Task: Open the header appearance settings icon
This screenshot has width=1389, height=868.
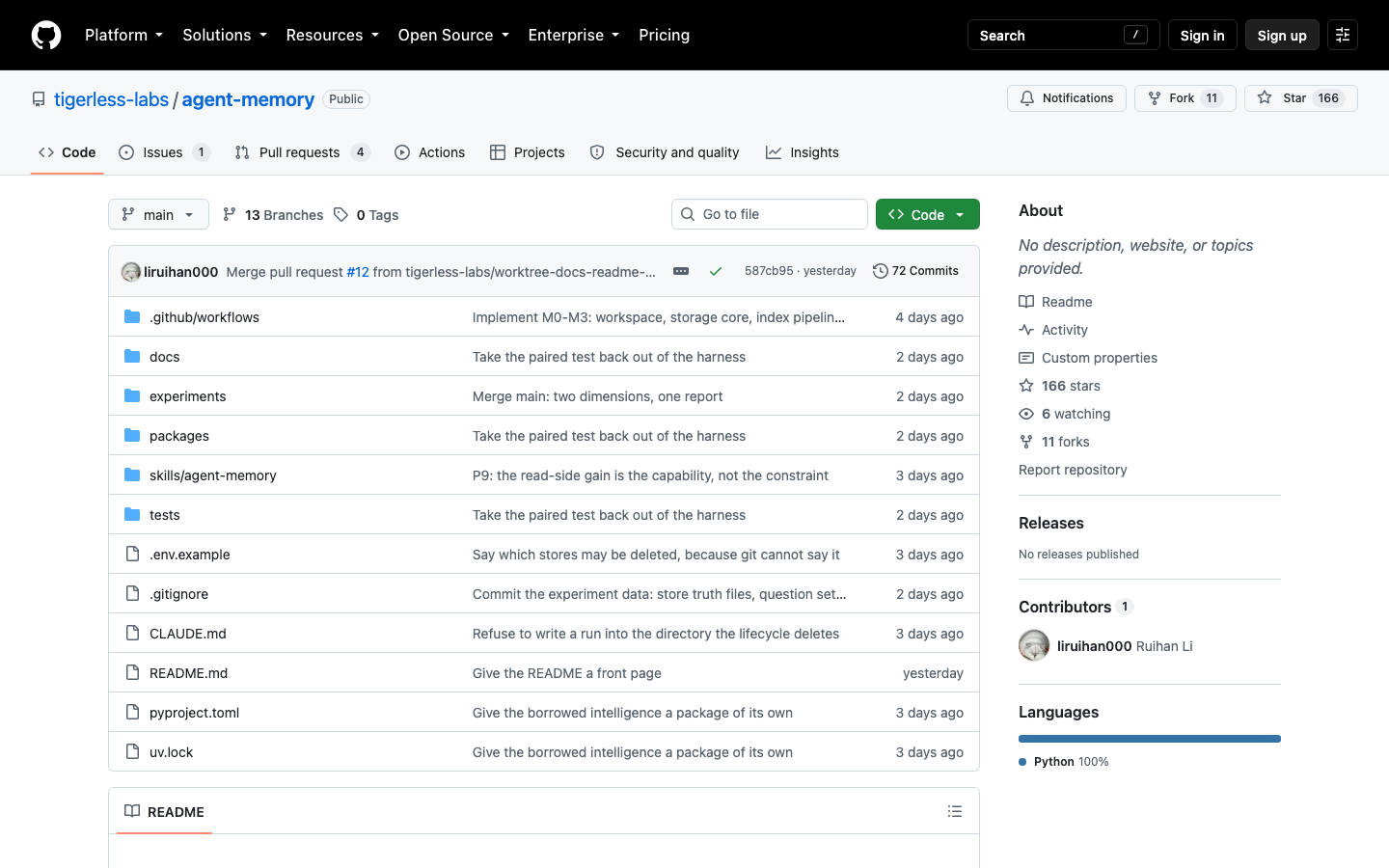Action: (1343, 35)
